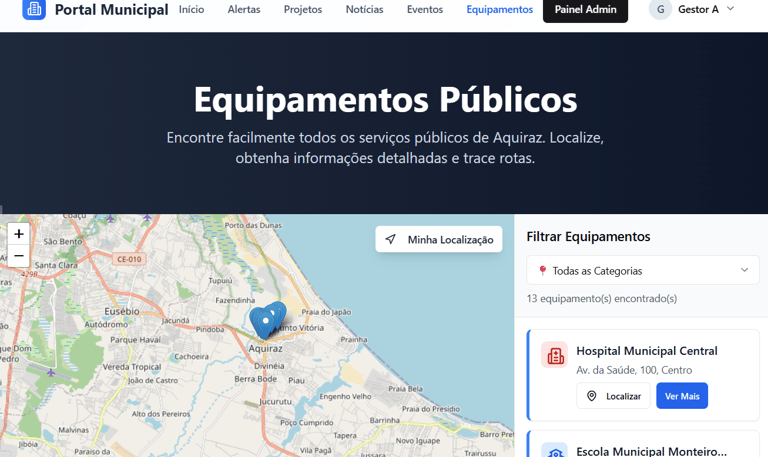Select the Hospital Municipal Central title

coord(647,351)
